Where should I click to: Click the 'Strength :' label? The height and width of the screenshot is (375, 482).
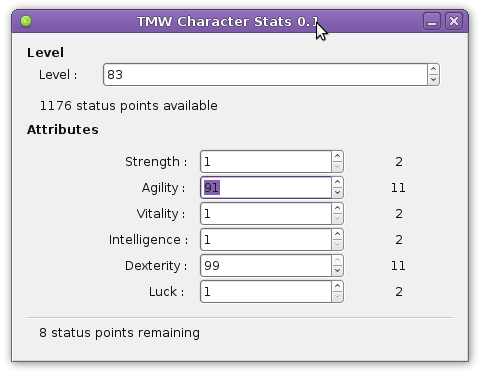(x=156, y=162)
